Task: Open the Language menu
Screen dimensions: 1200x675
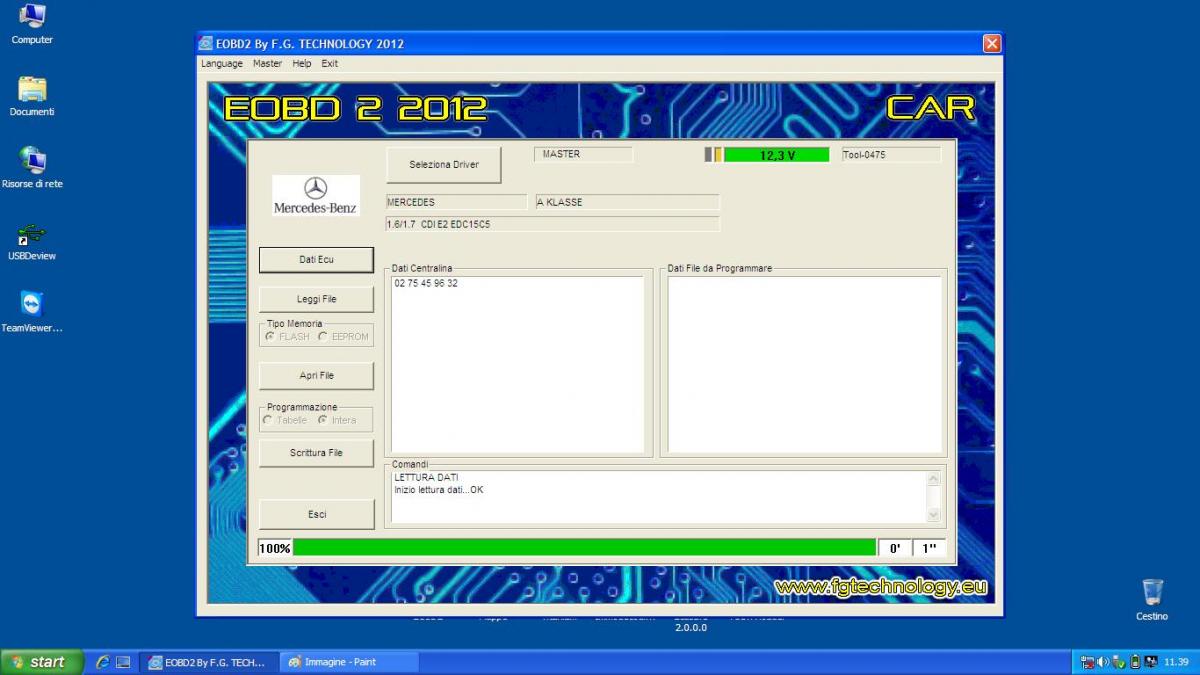Action: pyautogui.click(x=222, y=63)
